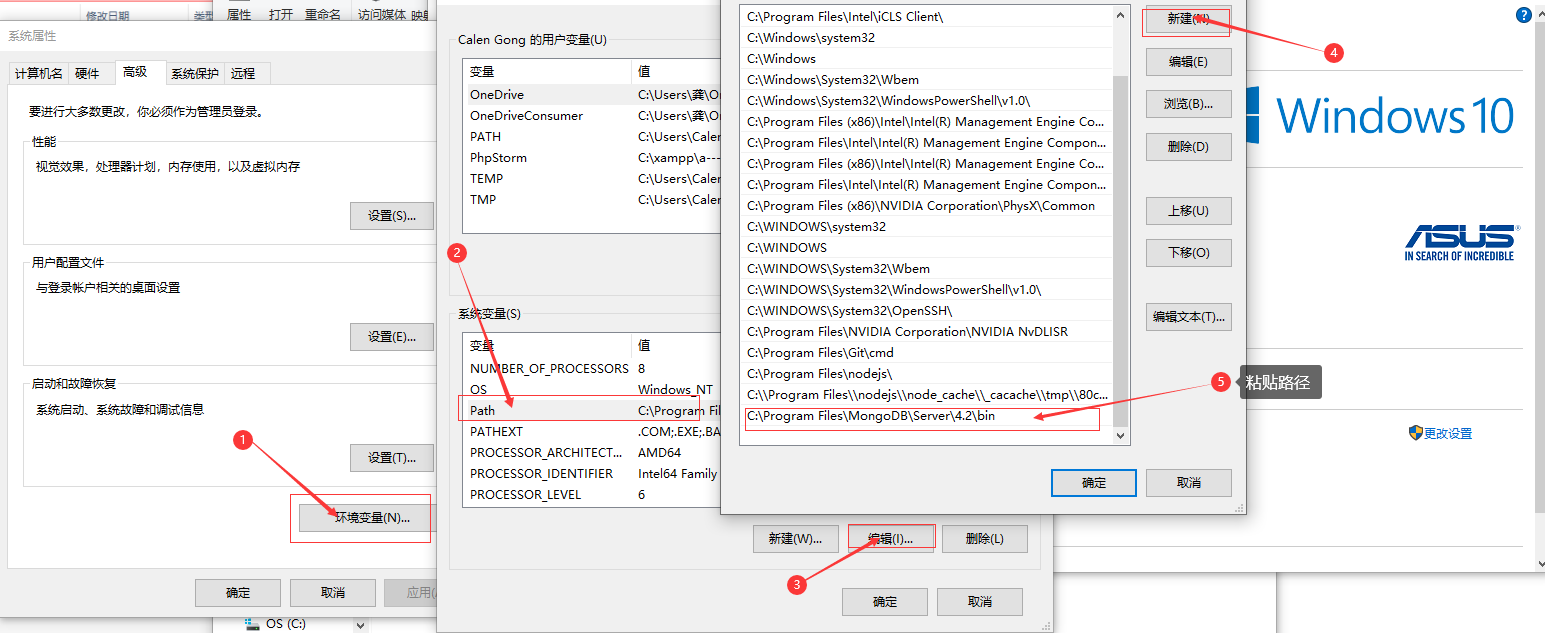The width and height of the screenshot is (1545, 633).
Task: Click the 下移(O) button
Action: point(1188,253)
